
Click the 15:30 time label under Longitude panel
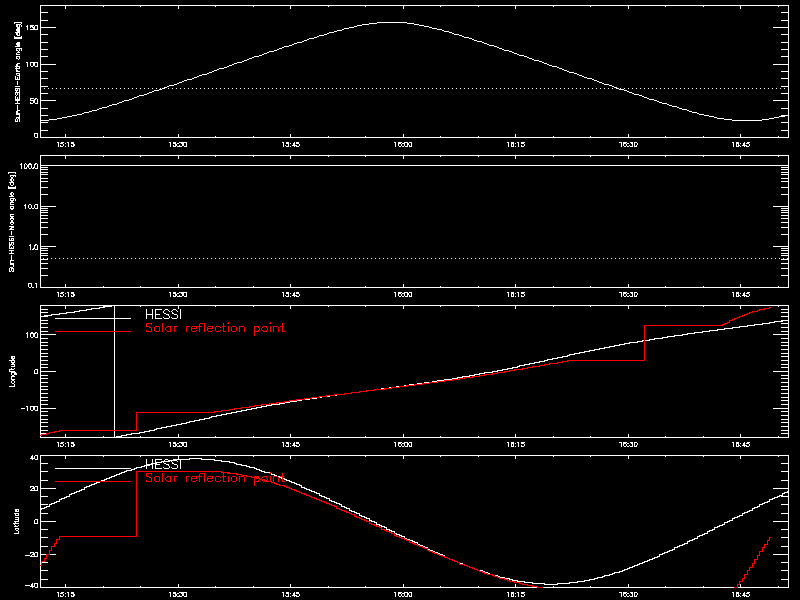[178, 445]
